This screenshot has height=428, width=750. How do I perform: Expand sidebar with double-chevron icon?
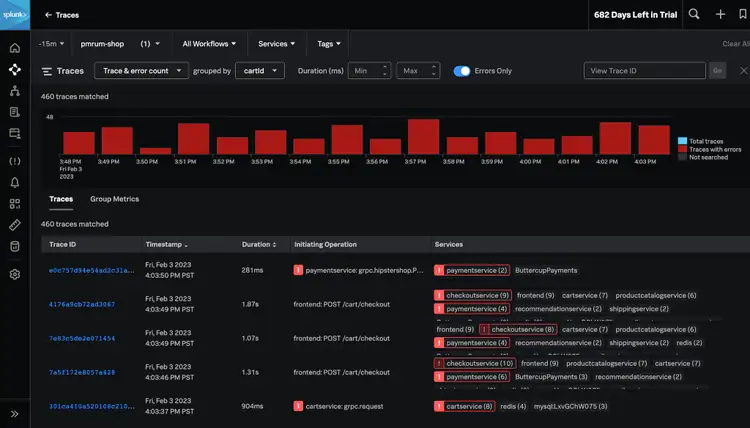[15, 413]
